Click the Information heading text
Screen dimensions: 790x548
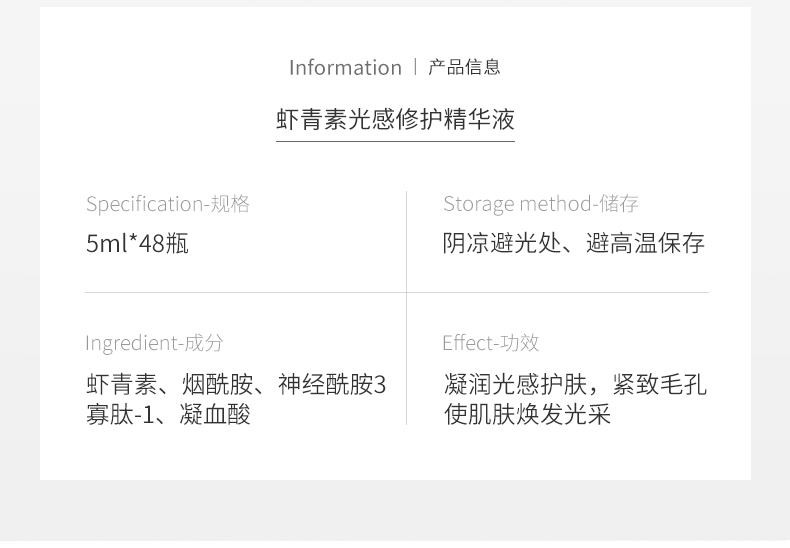click(345, 67)
